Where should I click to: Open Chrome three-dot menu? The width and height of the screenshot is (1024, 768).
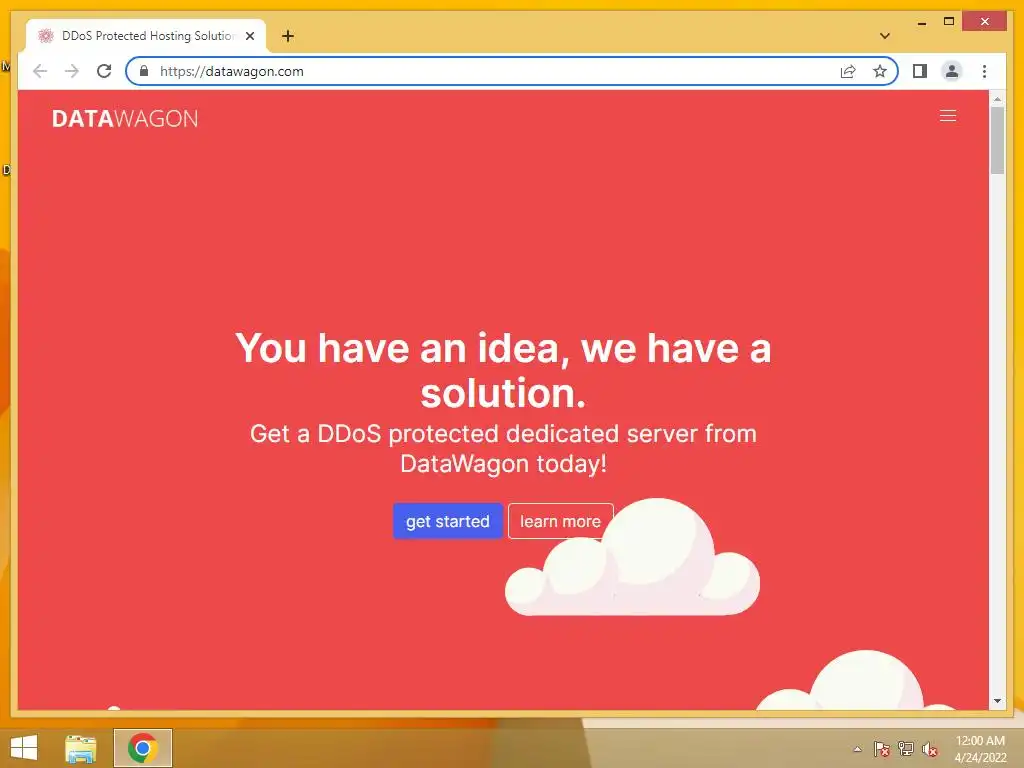pos(984,71)
